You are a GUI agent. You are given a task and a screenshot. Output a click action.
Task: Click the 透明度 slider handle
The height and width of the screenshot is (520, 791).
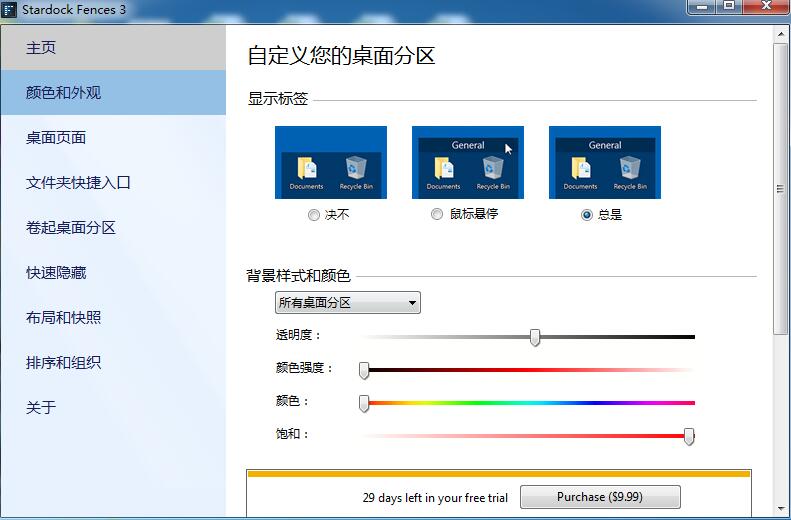tap(535, 337)
